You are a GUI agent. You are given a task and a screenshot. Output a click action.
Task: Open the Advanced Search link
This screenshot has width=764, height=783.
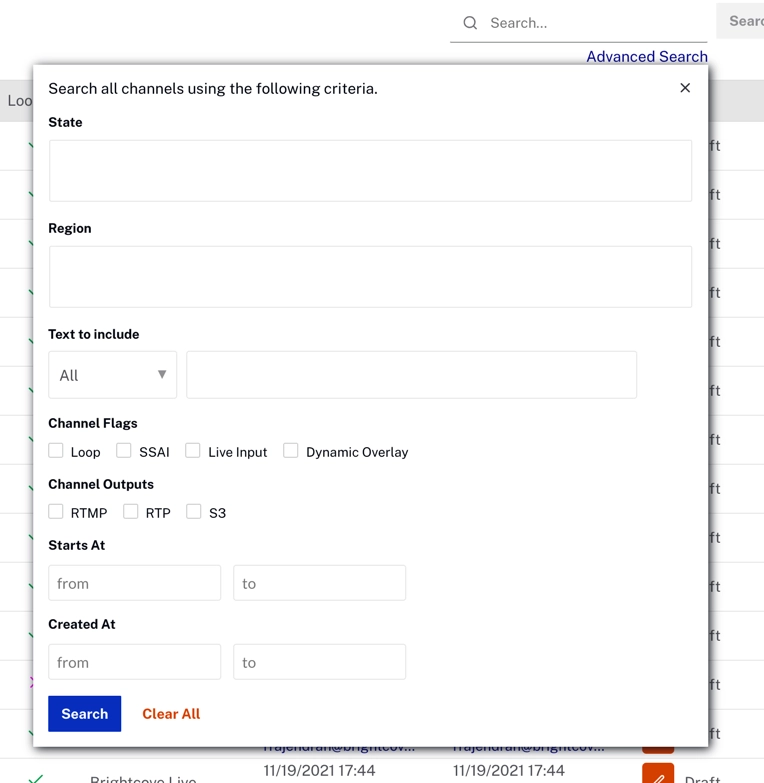[646, 56]
